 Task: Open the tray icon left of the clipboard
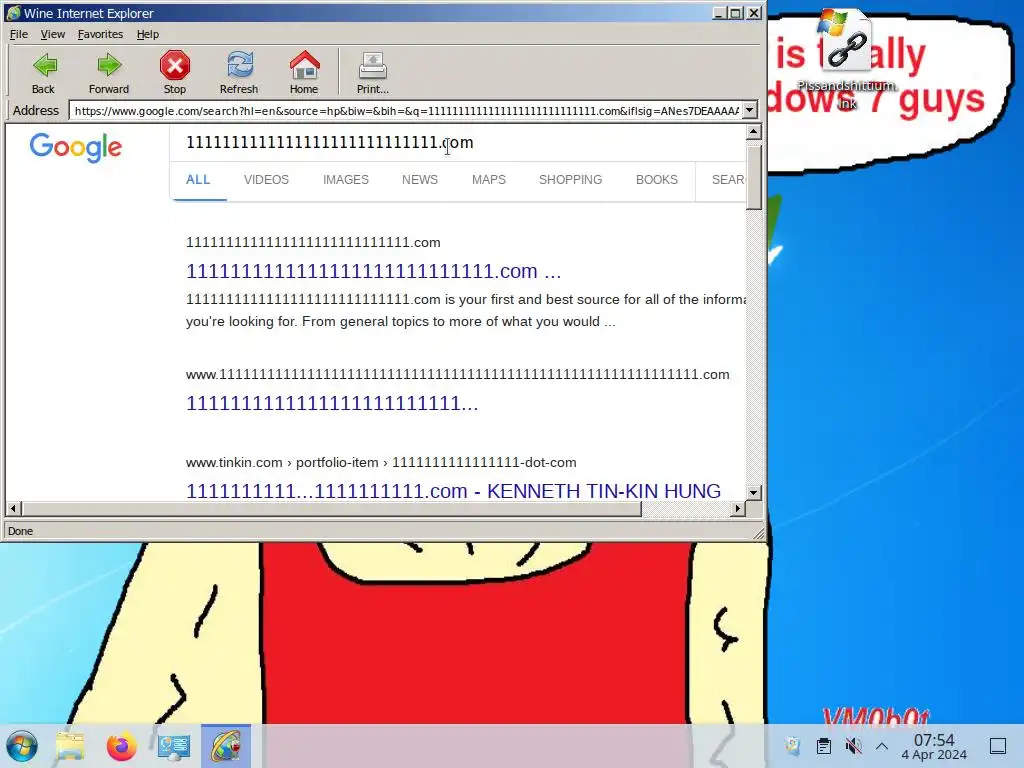(x=793, y=746)
